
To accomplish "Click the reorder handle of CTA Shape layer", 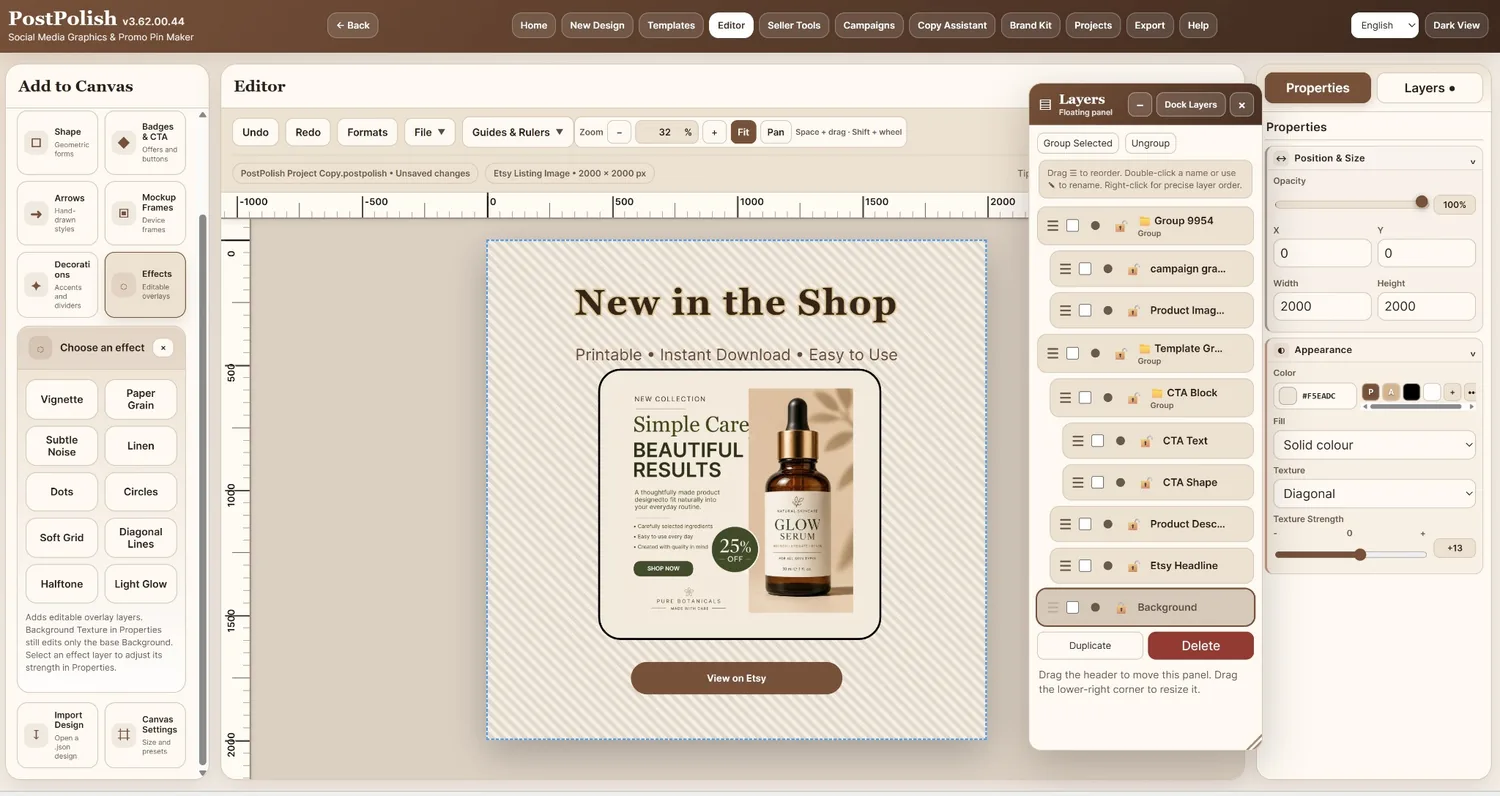I will (x=1078, y=482).
